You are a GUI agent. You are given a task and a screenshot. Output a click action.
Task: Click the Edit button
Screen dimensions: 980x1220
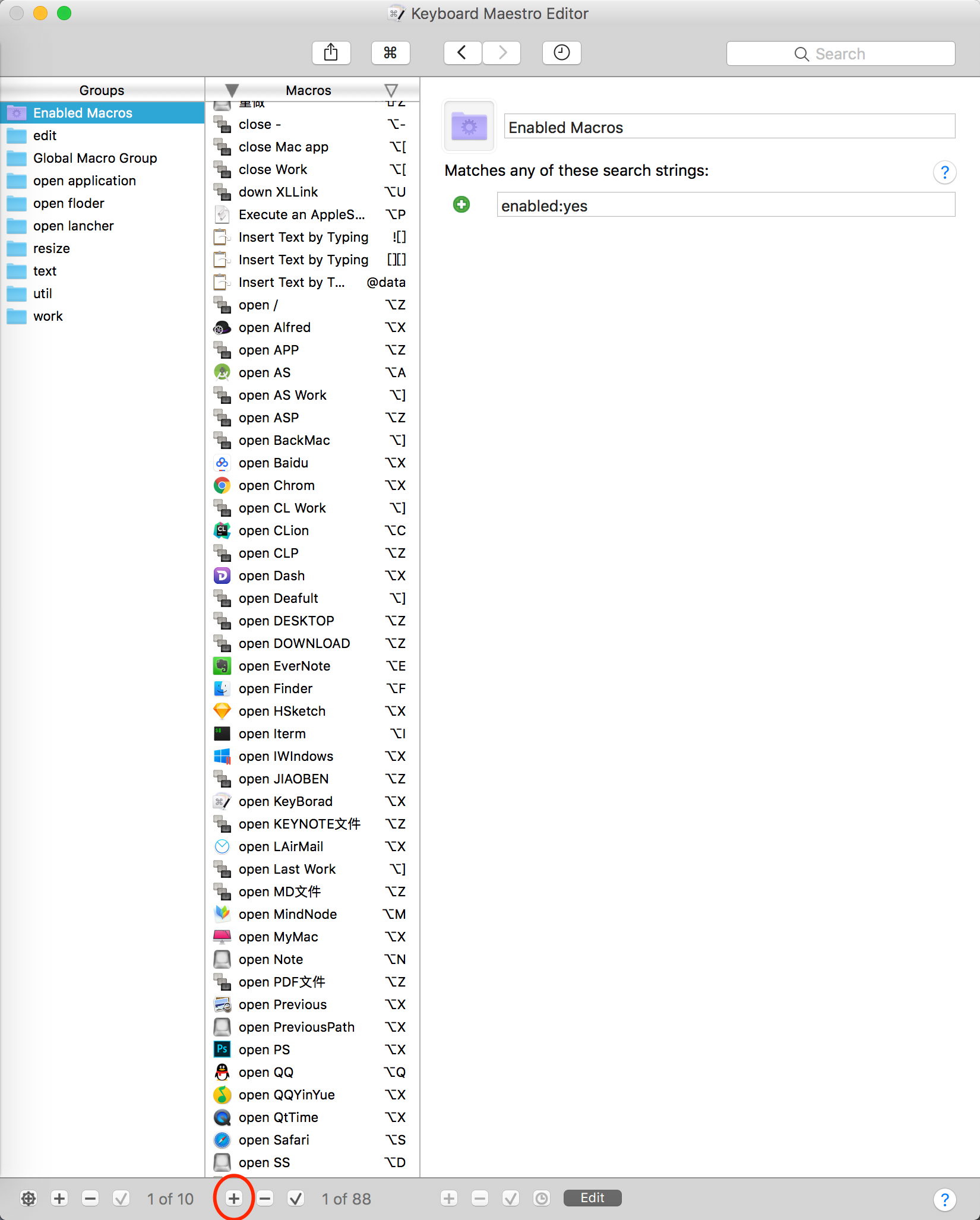click(593, 1198)
